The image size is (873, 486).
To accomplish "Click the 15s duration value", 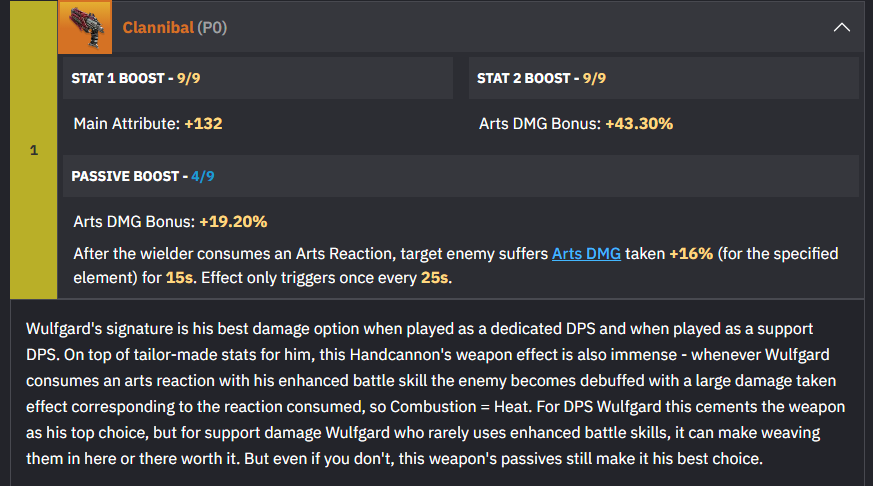I will pyautogui.click(x=179, y=278).
